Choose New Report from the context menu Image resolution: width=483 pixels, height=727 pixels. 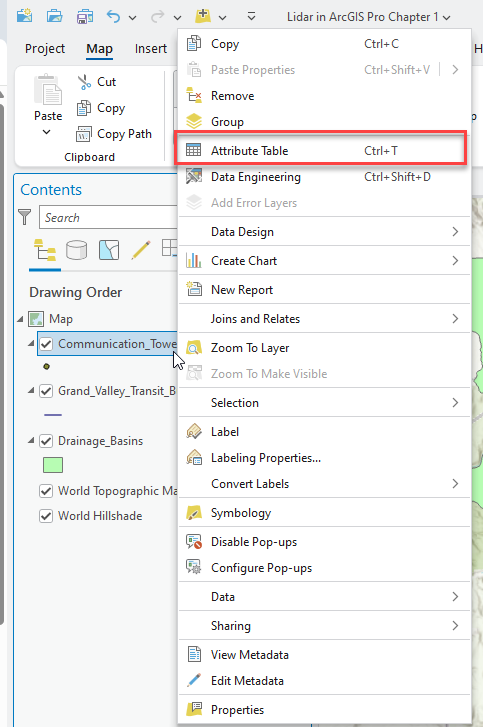pos(324,290)
